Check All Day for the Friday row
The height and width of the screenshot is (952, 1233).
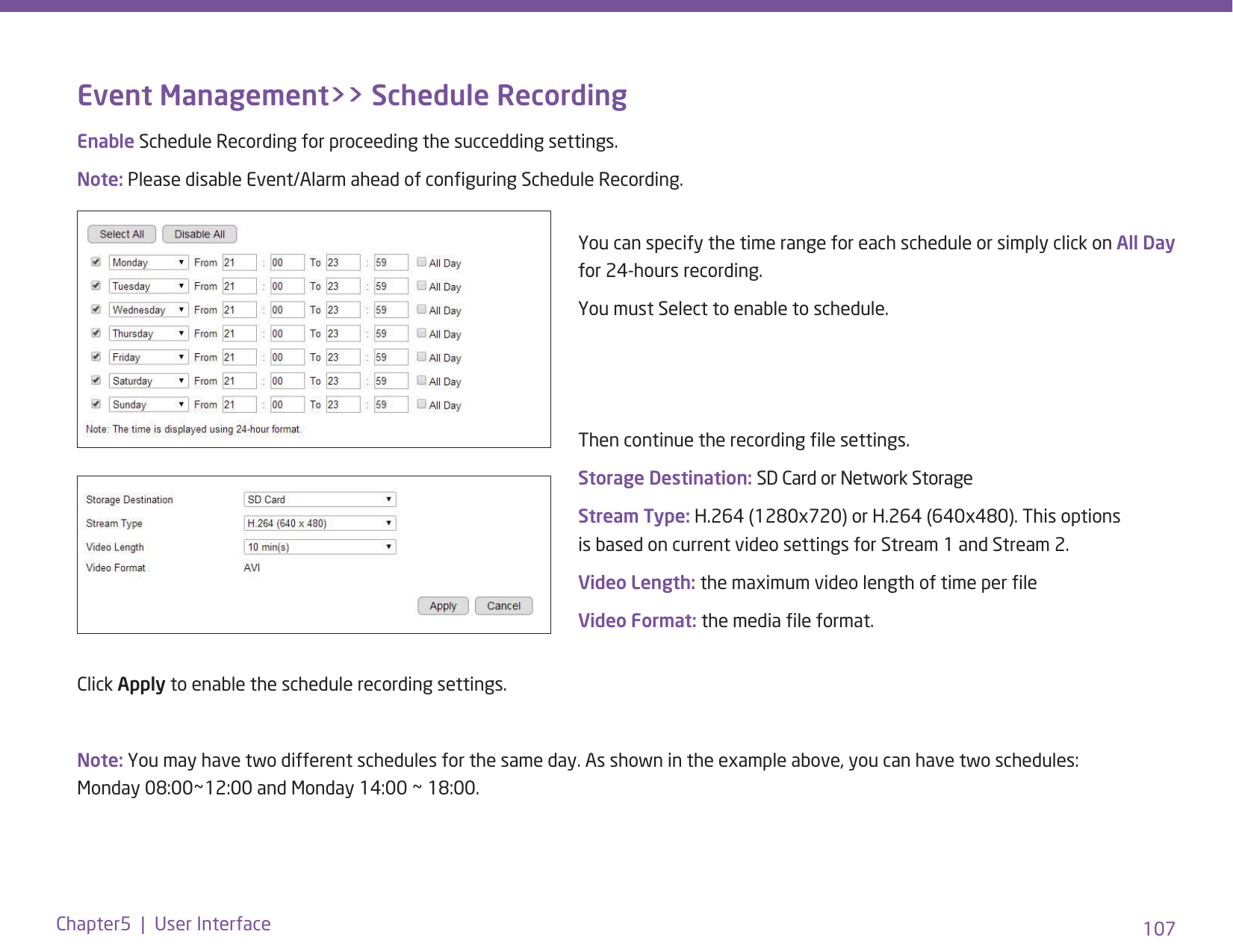pos(422,357)
